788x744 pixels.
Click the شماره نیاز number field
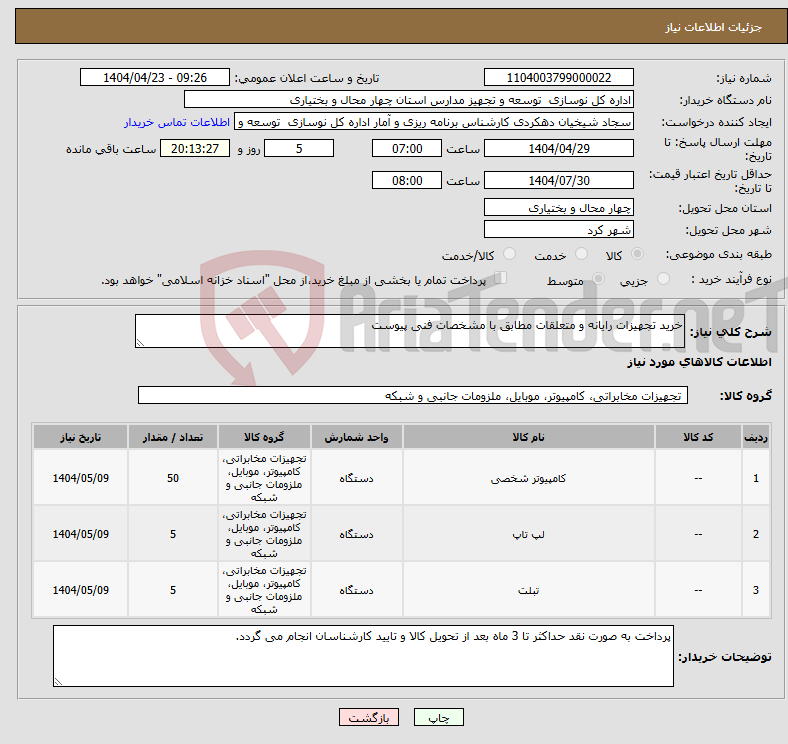[559, 77]
